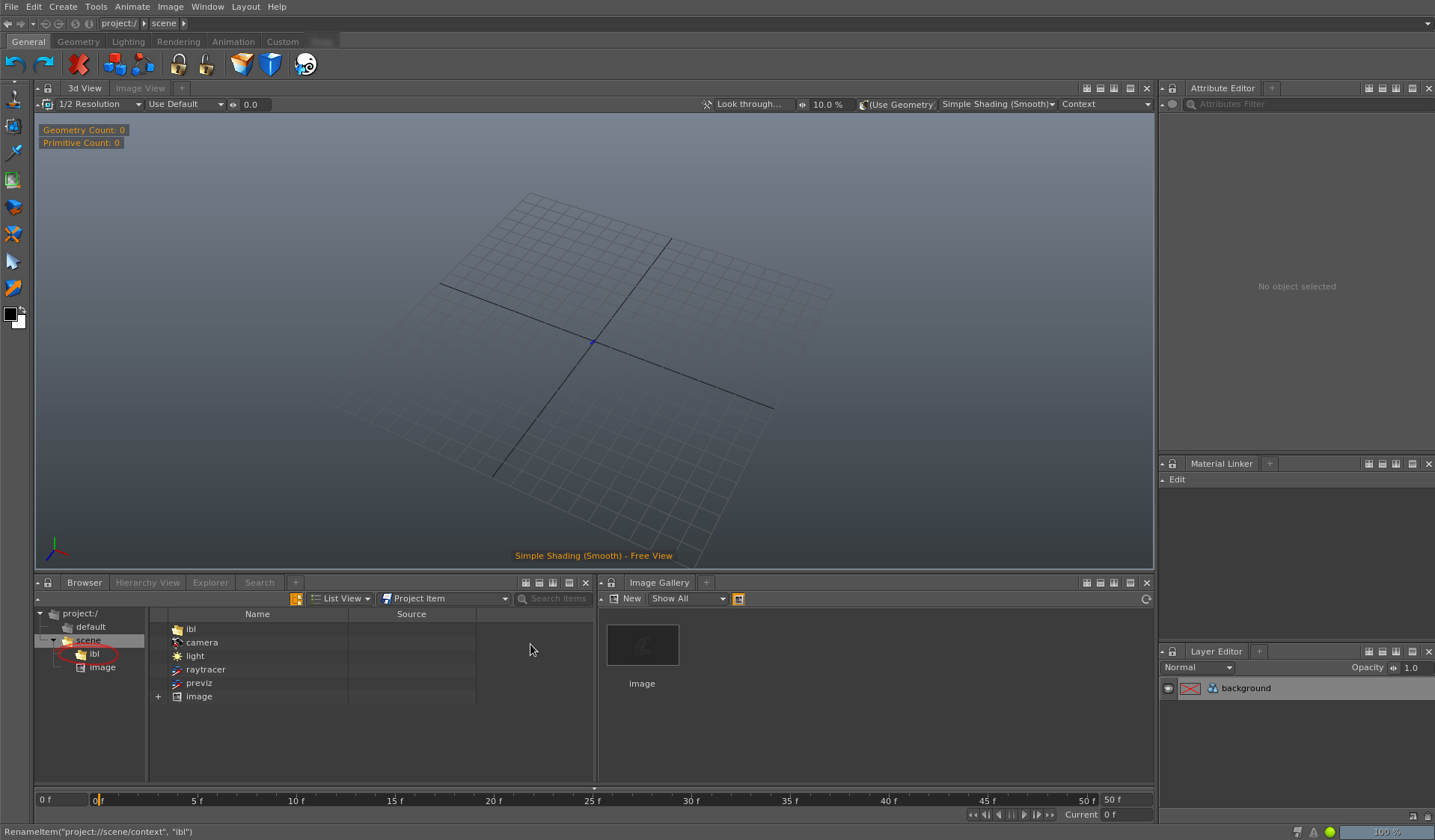Toggle the Layer Editor panel lock

coord(1173,652)
